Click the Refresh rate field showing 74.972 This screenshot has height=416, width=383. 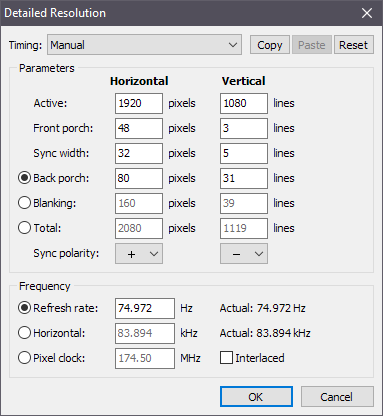[145, 308]
